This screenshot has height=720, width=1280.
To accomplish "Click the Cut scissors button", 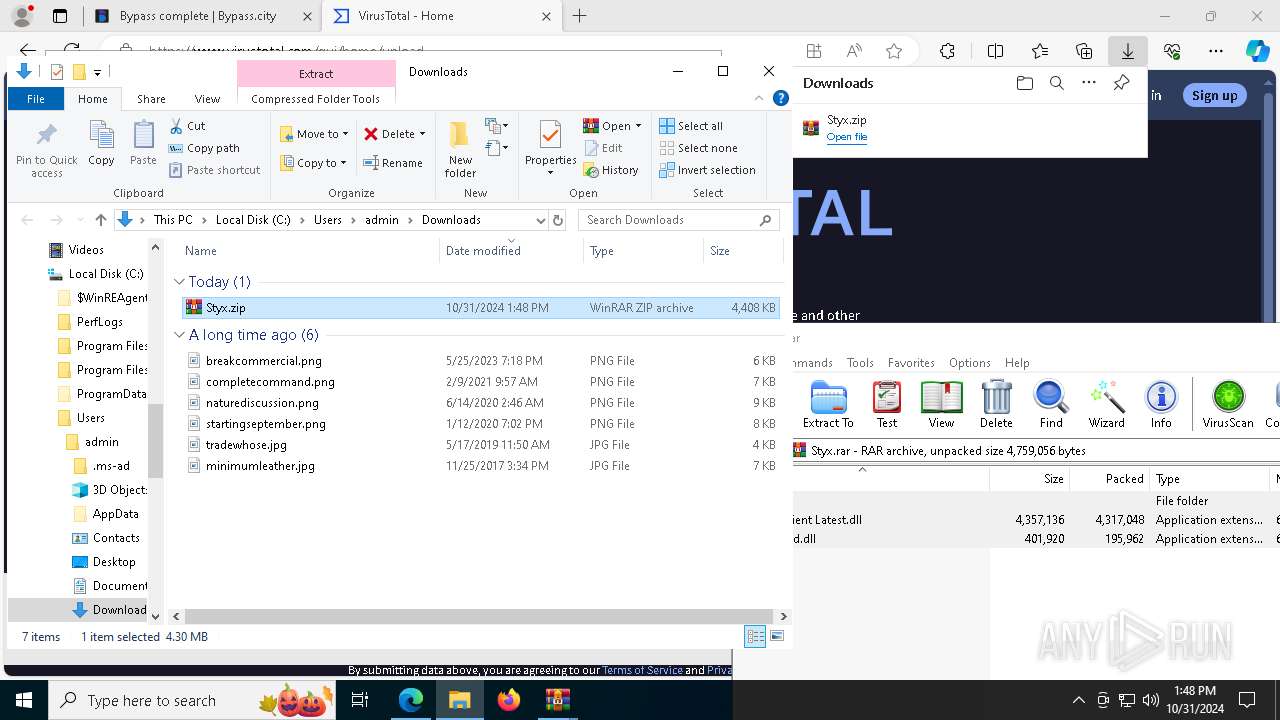I will [x=187, y=126].
